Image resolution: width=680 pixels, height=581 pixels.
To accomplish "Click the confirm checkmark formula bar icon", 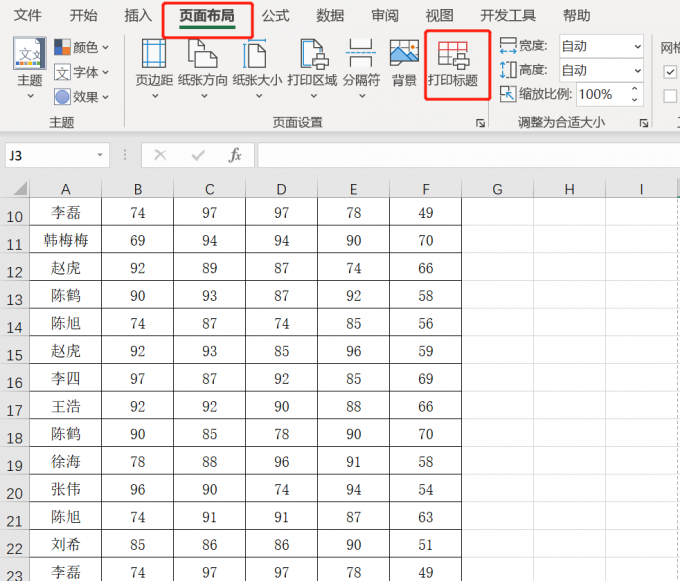I will click(x=198, y=155).
